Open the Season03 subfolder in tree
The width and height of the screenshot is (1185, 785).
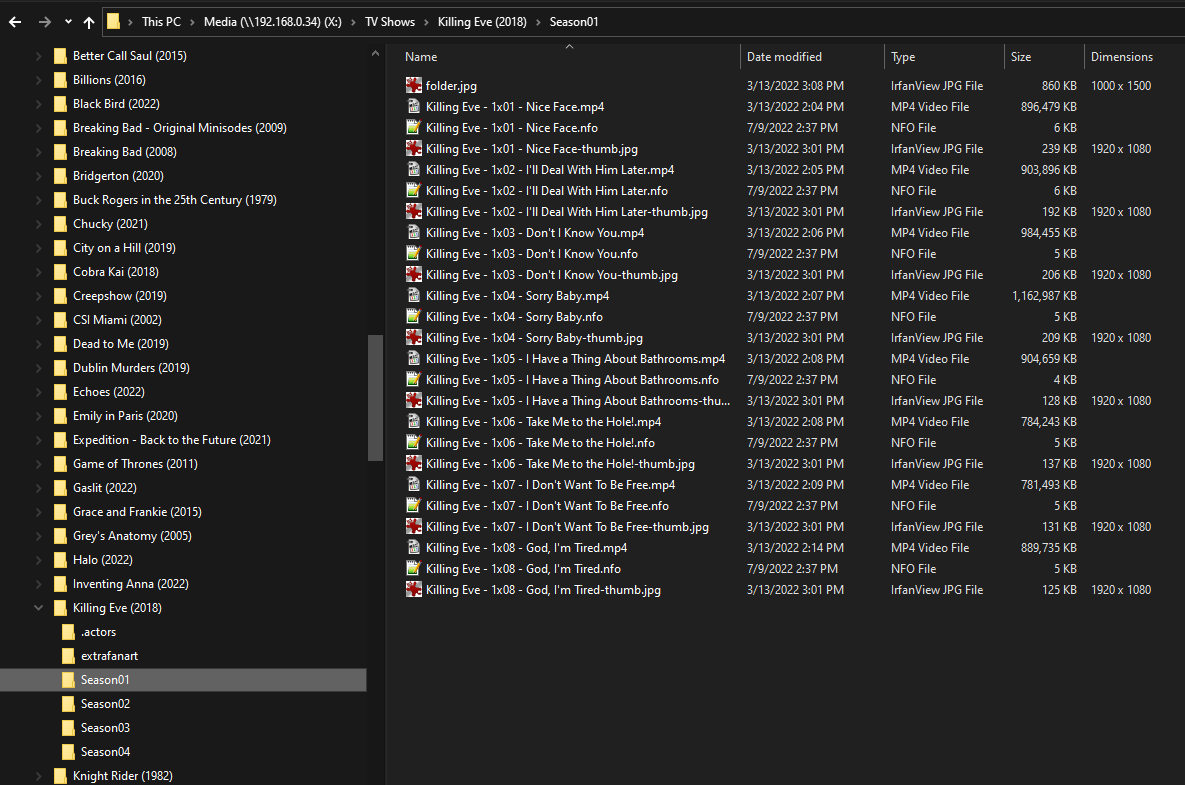point(105,728)
